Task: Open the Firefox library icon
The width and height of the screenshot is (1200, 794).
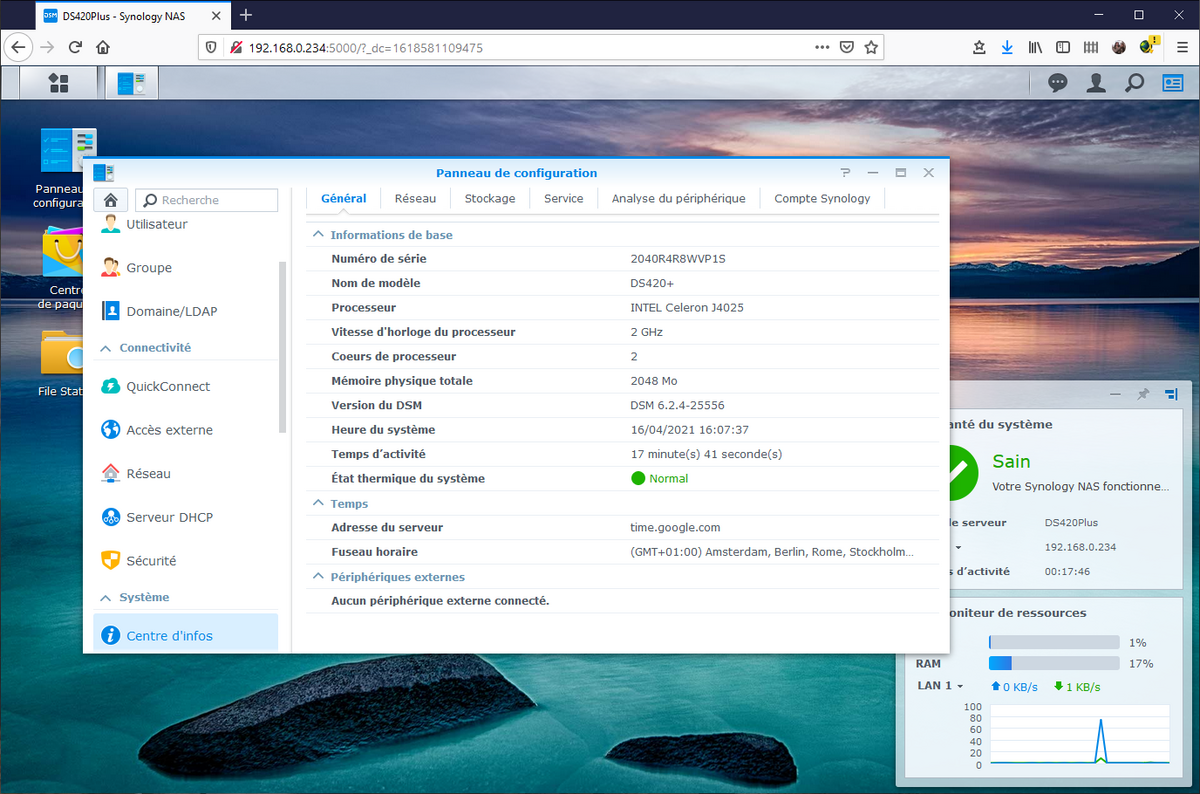Action: coord(1036,47)
